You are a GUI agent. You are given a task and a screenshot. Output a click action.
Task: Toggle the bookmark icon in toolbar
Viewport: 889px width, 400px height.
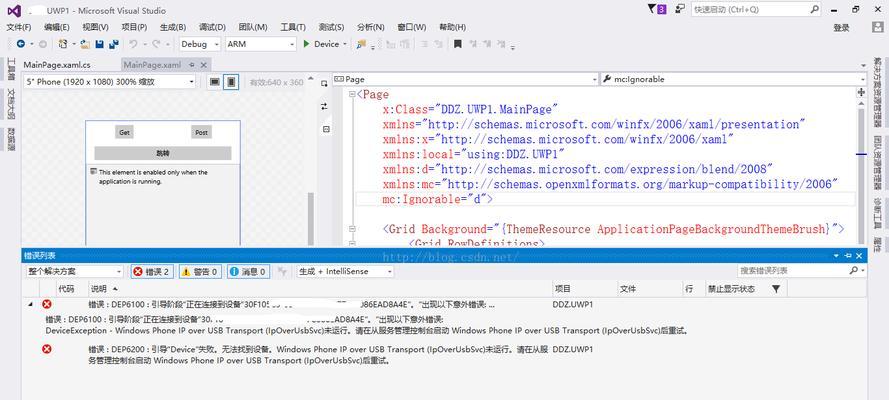[458, 44]
